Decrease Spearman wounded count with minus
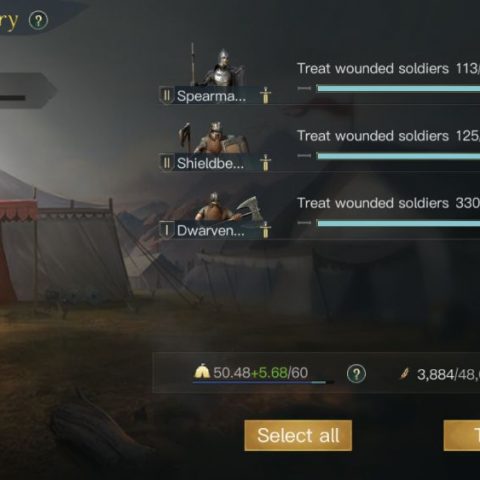Image resolution: width=480 pixels, height=480 pixels. coord(304,88)
